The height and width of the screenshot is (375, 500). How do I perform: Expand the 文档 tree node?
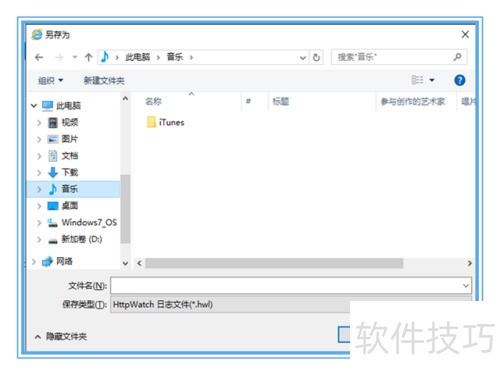click(x=39, y=156)
